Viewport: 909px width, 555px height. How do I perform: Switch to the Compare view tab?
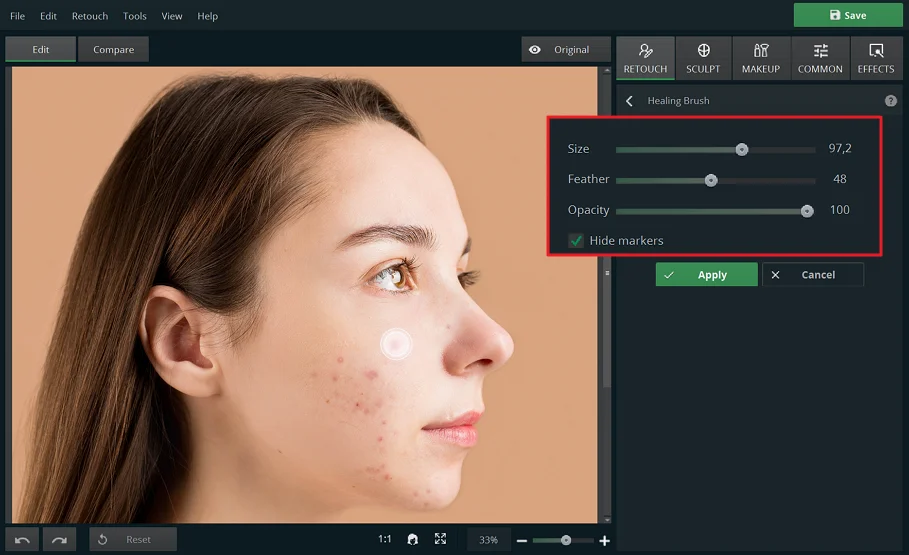114,49
